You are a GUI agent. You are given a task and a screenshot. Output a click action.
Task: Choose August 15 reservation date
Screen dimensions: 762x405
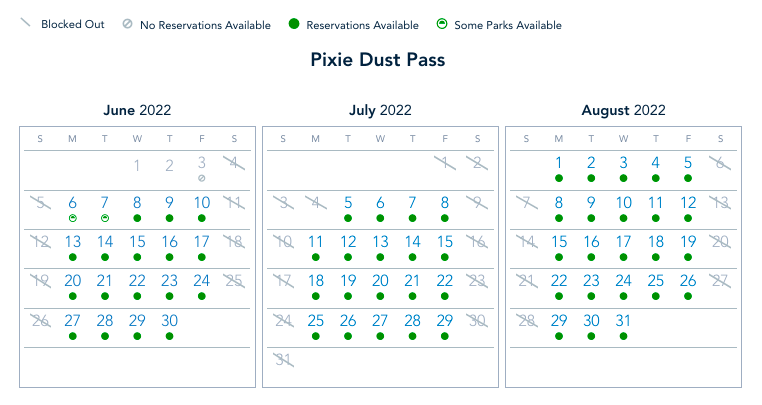pos(559,241)
